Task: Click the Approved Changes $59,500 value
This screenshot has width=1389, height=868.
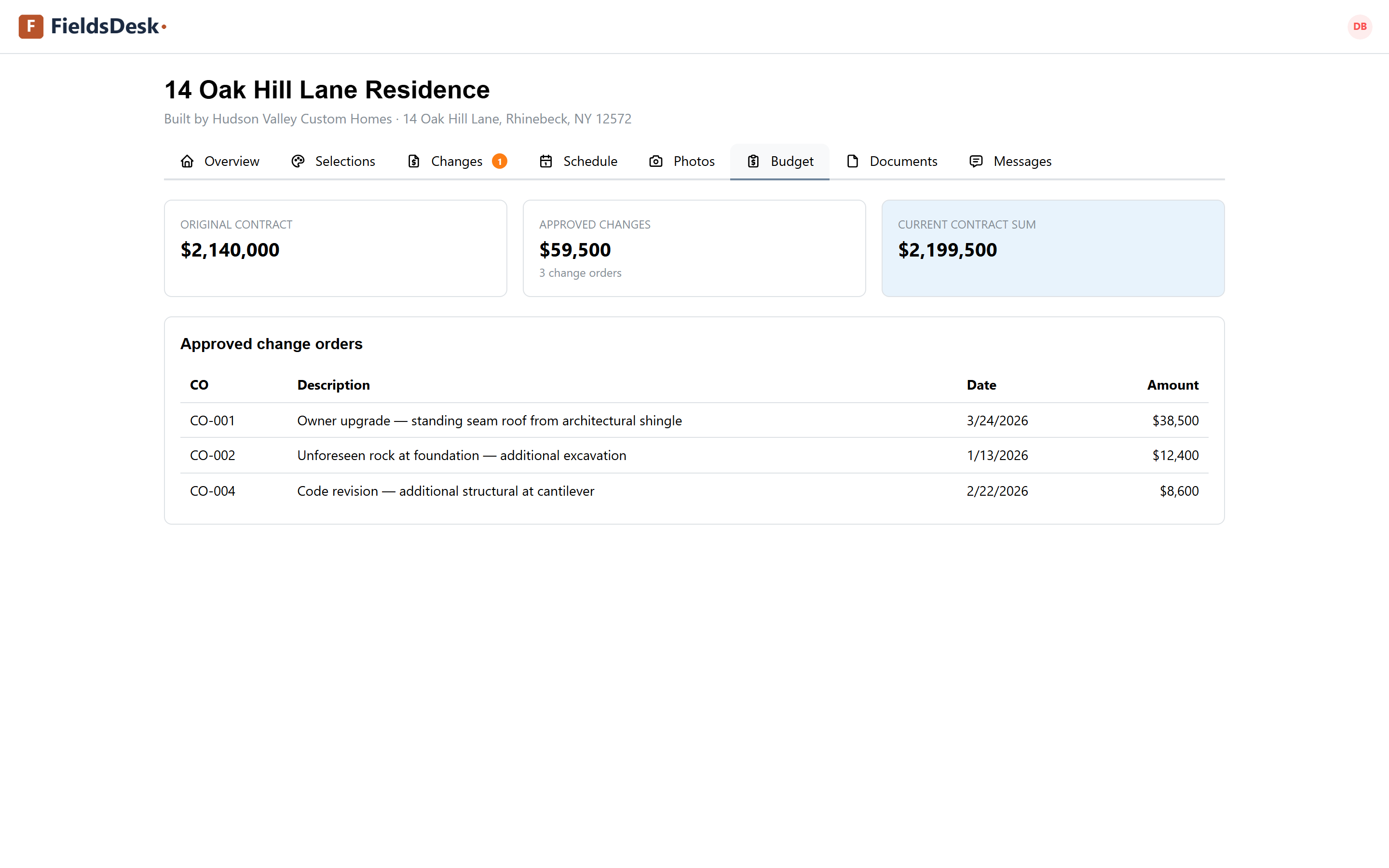Action: 575,250
